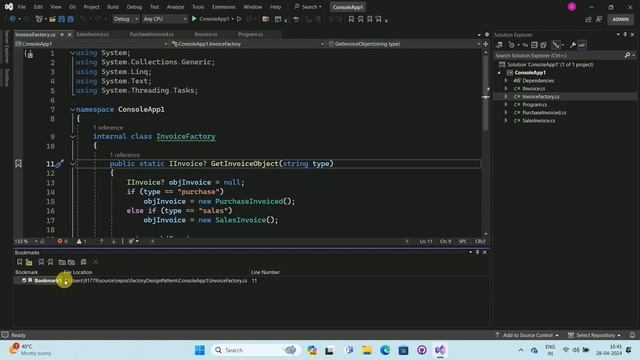Select PurchaseInvoiced.cs in Solution Explorer
Image resolution: width=640 pixels, height=360 pixels.
[x=544, y=113]
